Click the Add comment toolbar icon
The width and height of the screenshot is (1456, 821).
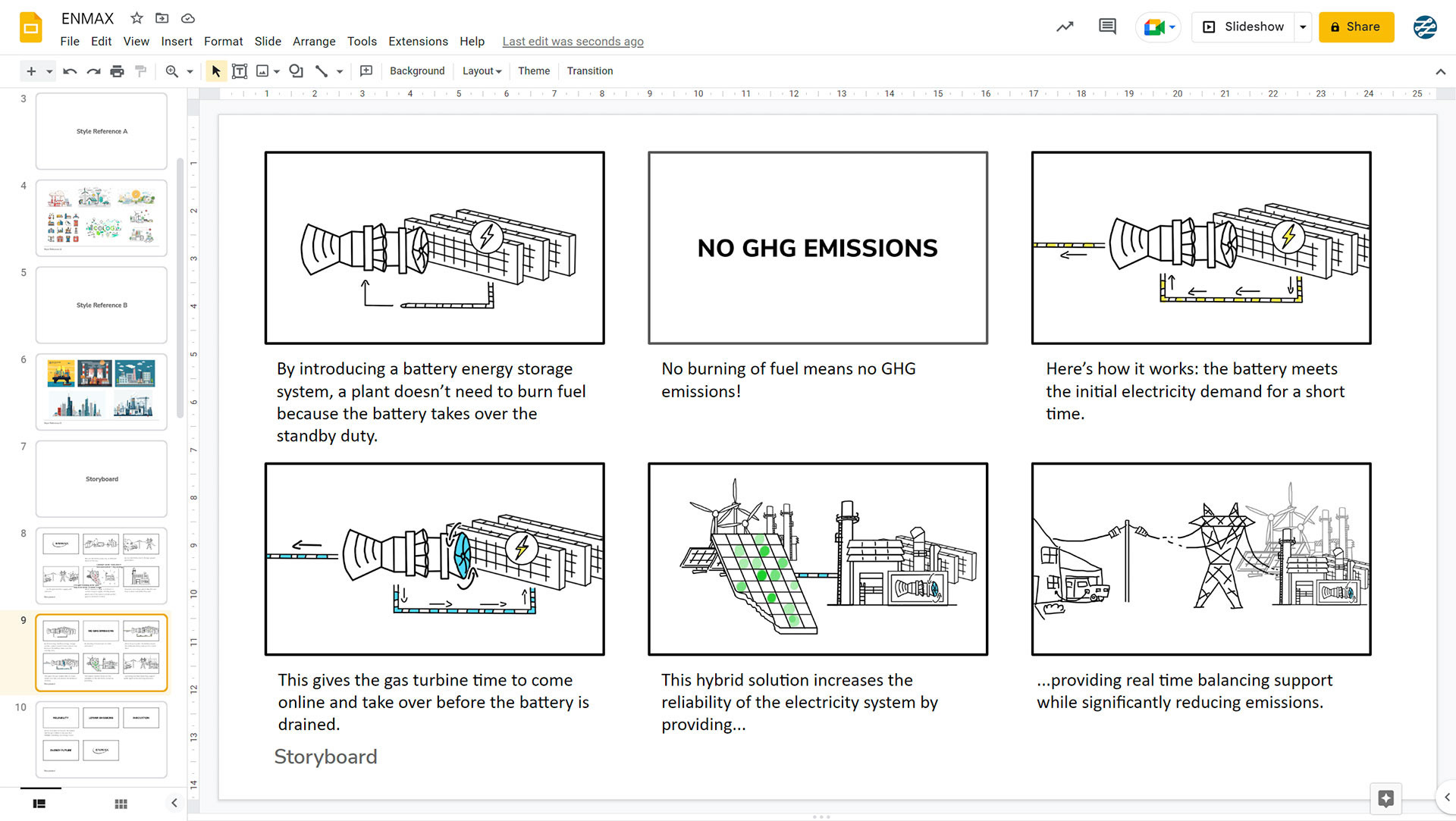click(366, 71)
